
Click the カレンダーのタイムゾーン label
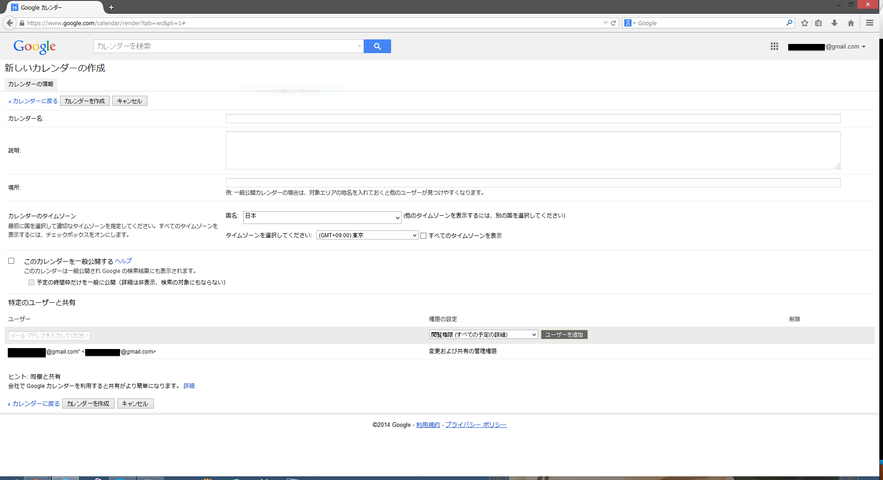tap(42, 216)
